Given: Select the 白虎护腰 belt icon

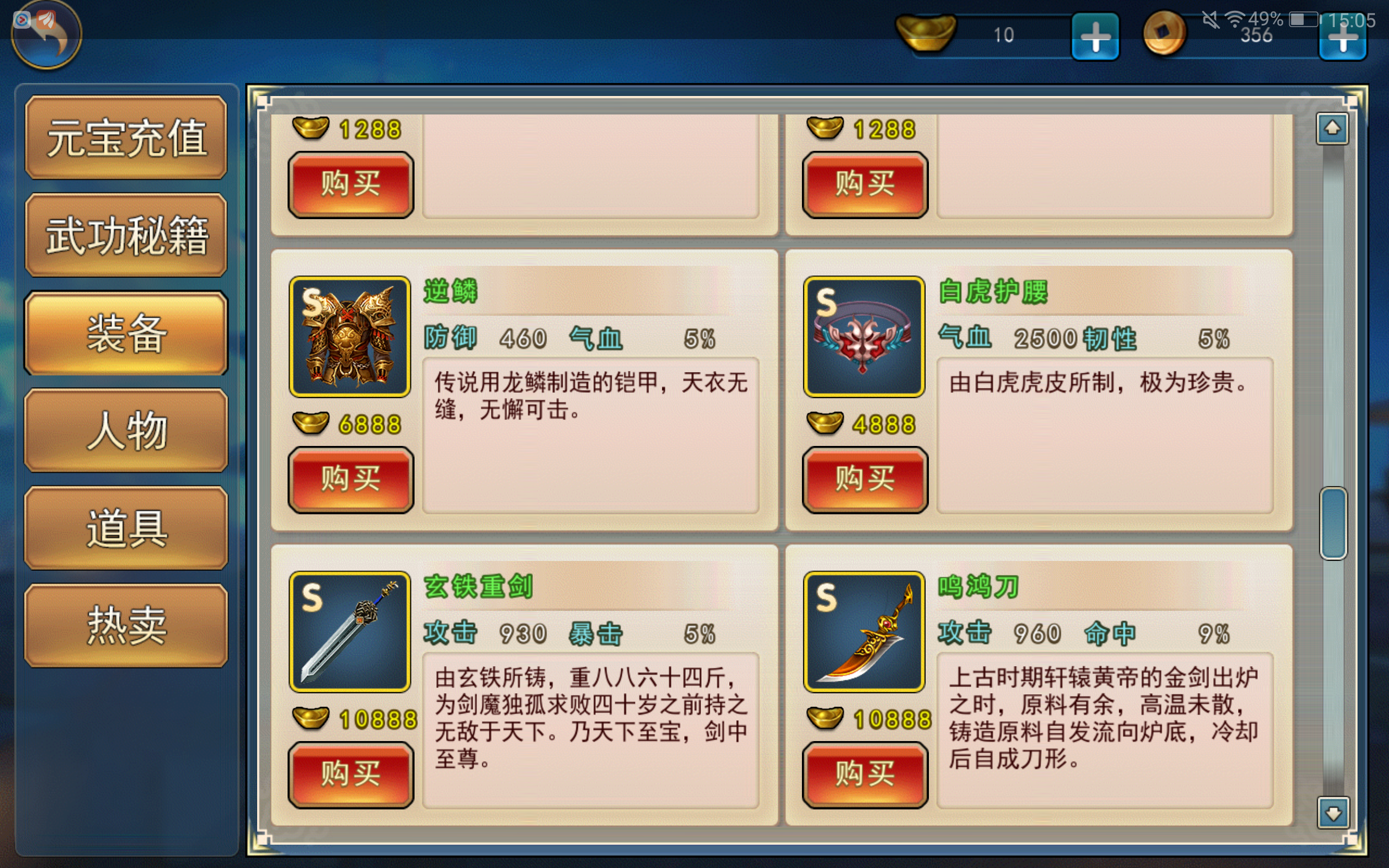Looking at the screenshot, I should 864,336.
